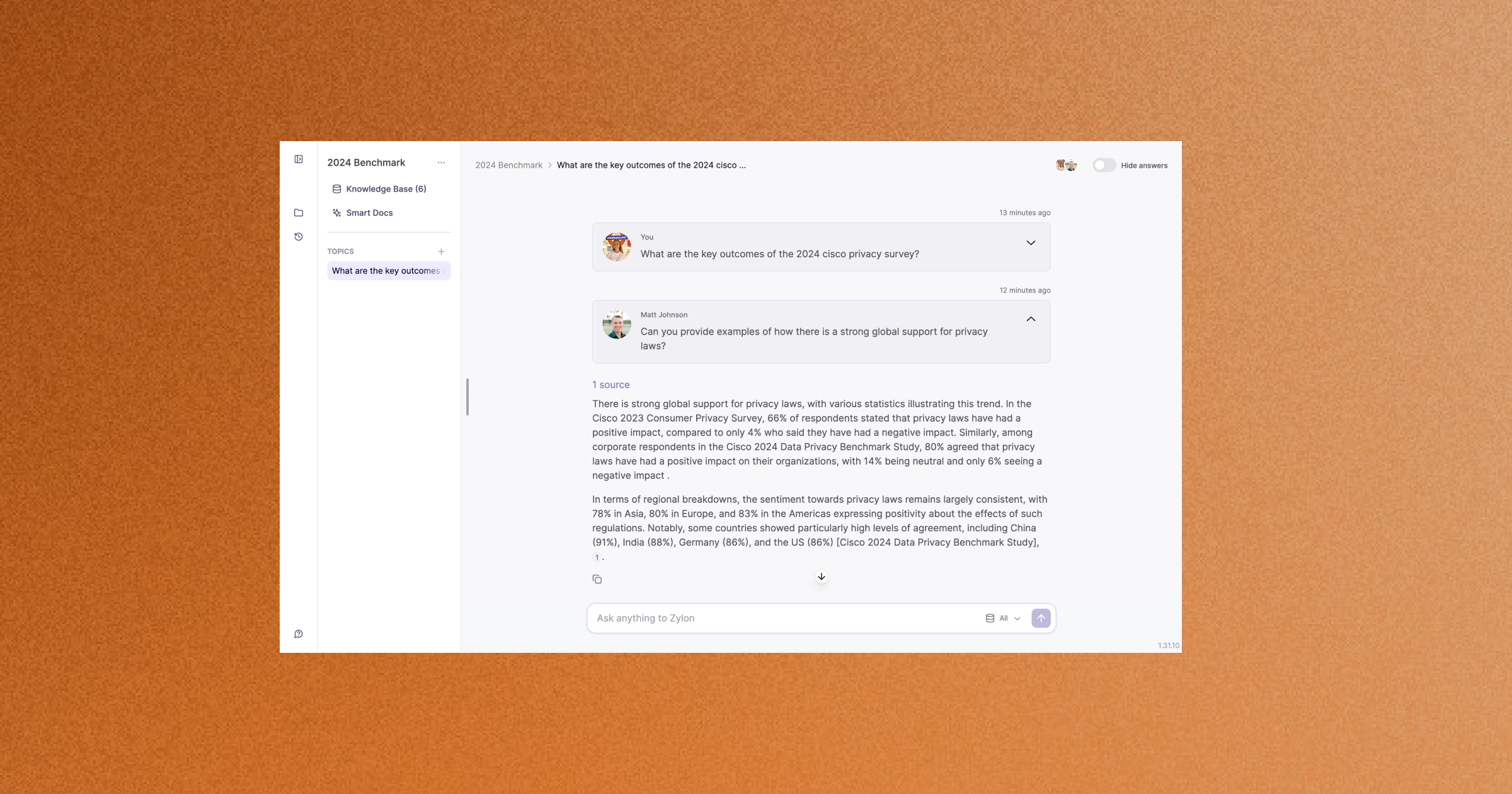Copy the answer using the copy icon

[x=597, y=578]
